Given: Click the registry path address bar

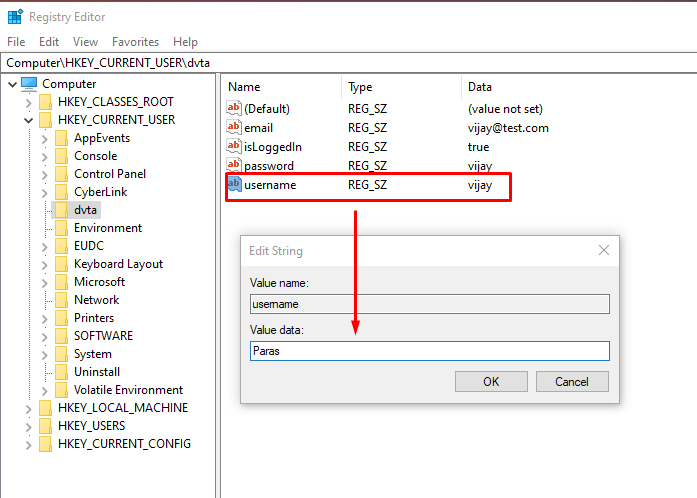Looking at the screenshot, I should (x=348, y=63).
